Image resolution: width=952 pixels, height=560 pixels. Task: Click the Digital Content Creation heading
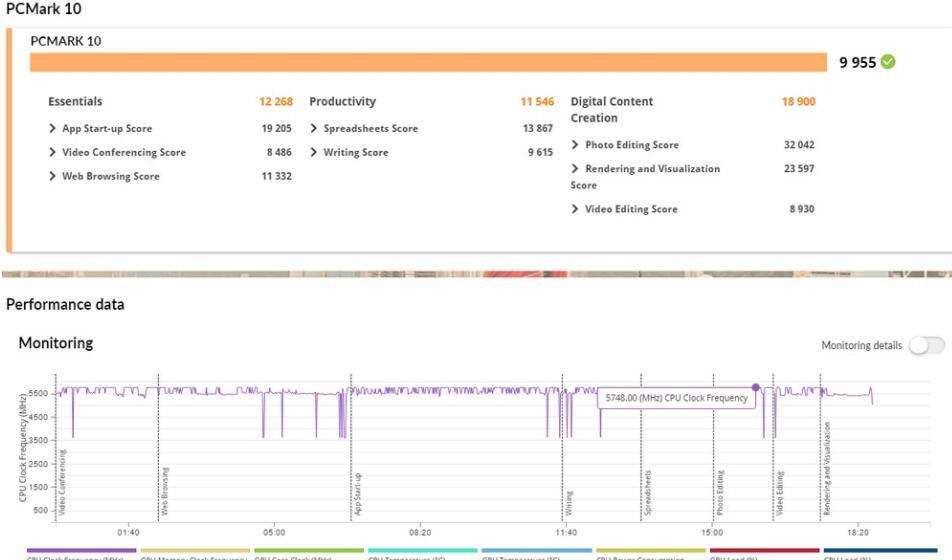click(611, 109)
